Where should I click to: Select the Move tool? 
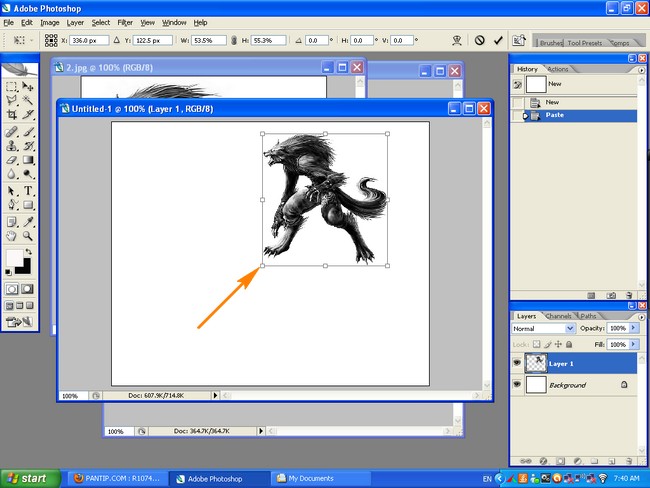28,86
